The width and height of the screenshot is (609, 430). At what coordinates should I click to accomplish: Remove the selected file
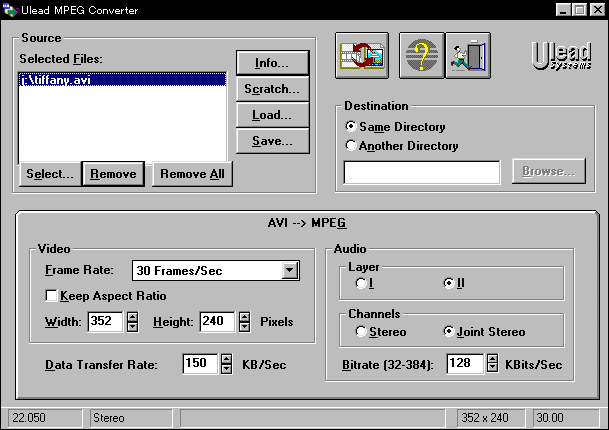(x=113, y=174)
